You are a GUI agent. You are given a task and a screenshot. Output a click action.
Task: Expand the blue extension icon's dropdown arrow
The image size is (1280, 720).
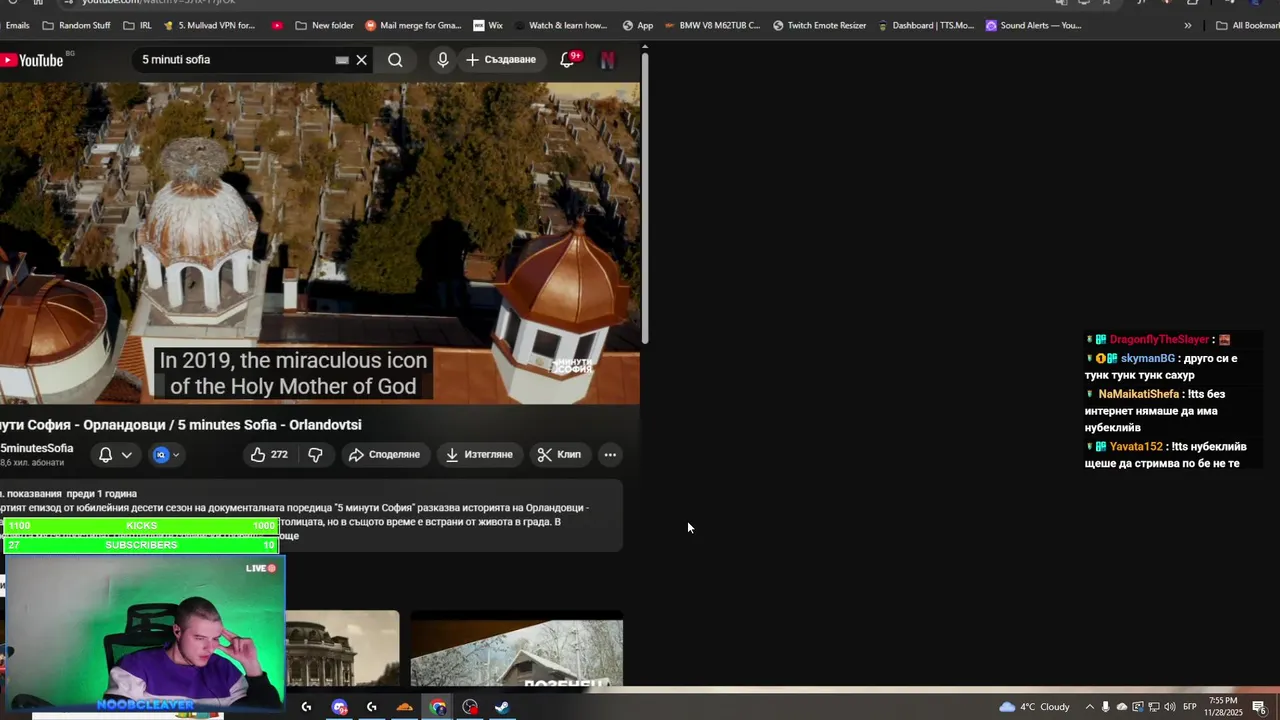176,455
